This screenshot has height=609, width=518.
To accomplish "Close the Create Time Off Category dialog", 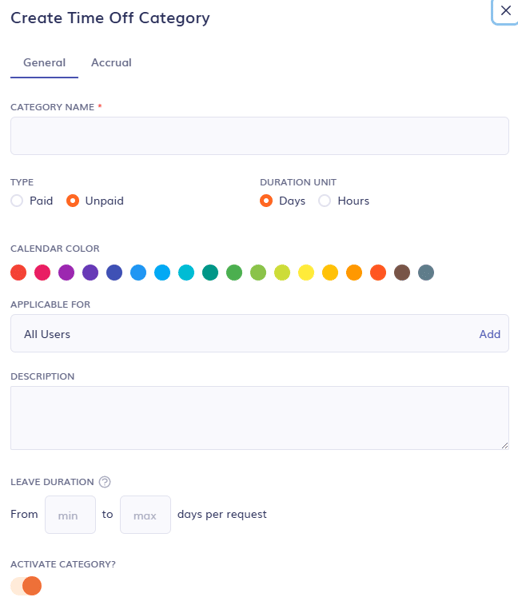I will [505, 11].
